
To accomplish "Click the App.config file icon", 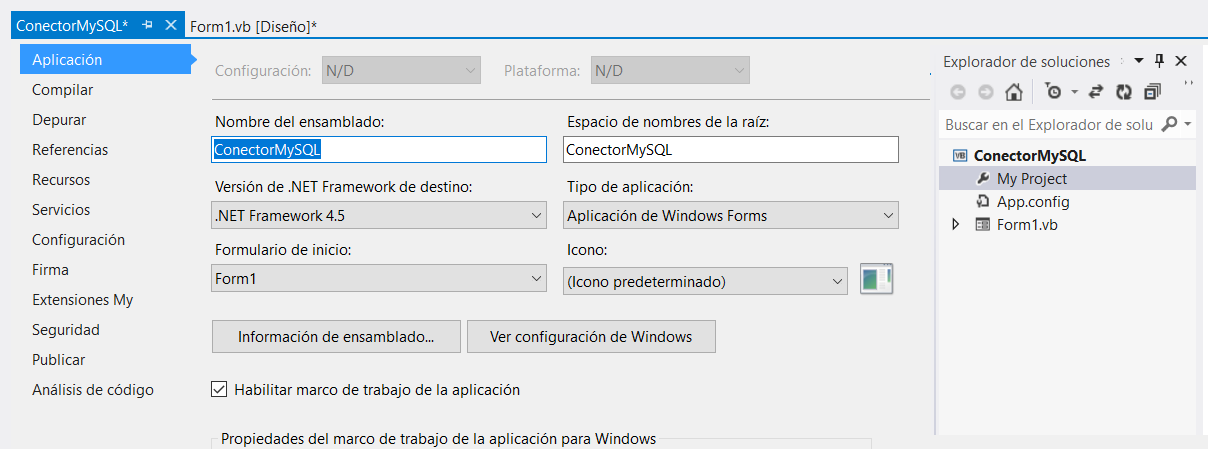I will tap(982, 202).
